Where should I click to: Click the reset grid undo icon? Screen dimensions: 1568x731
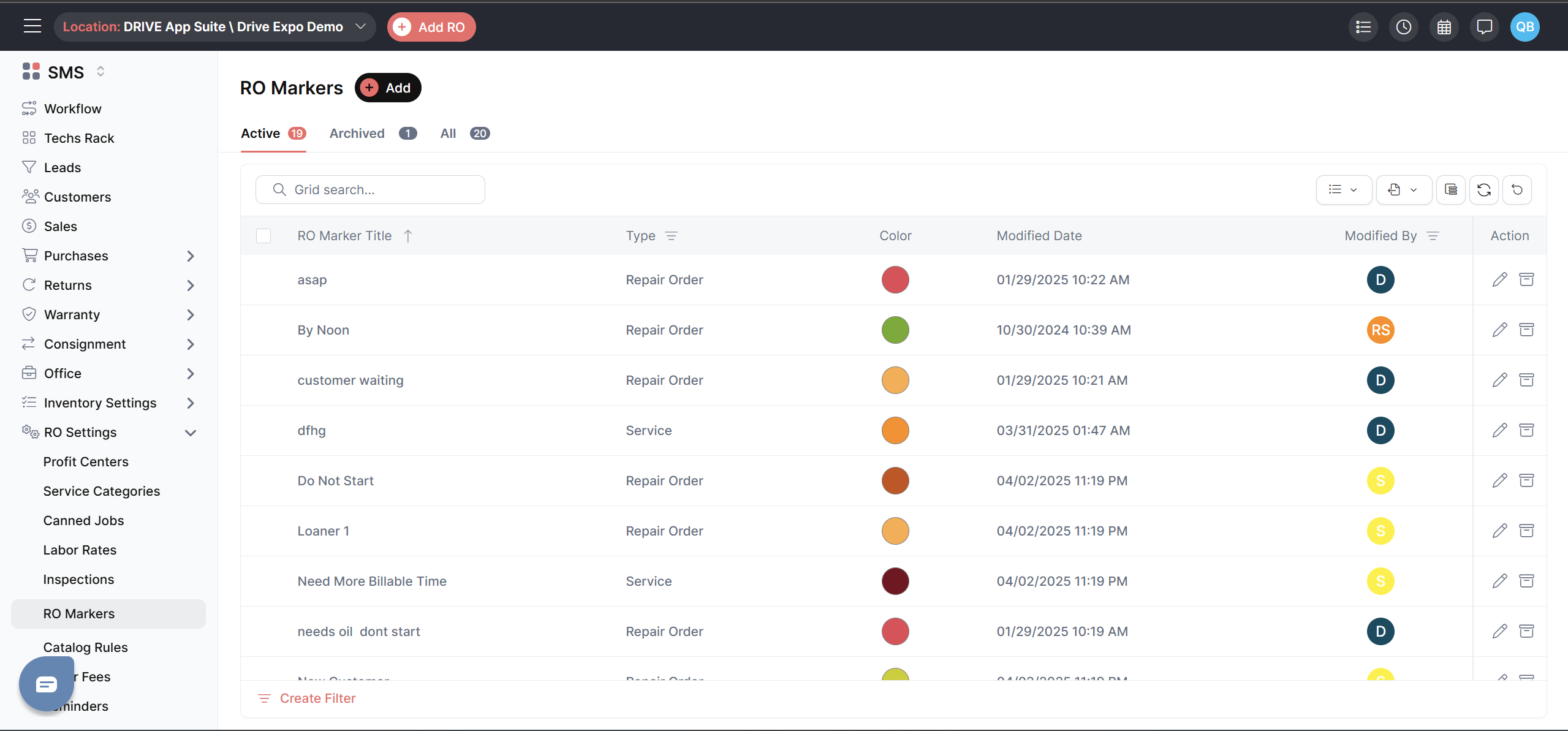pyautogui.click(x=1517, y=190)
